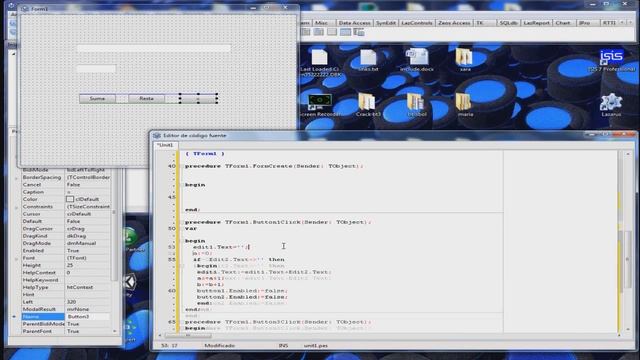Open the Last Loaded file desktop icon

tap(320, 62)
